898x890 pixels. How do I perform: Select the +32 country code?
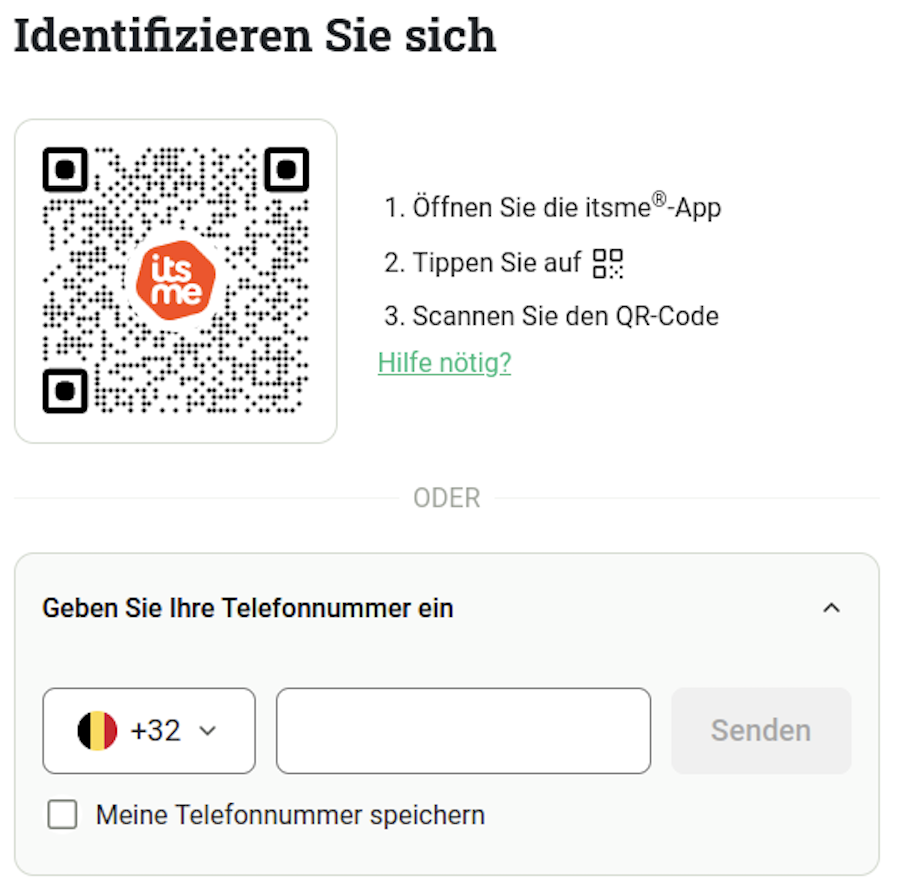coord(155,731)
